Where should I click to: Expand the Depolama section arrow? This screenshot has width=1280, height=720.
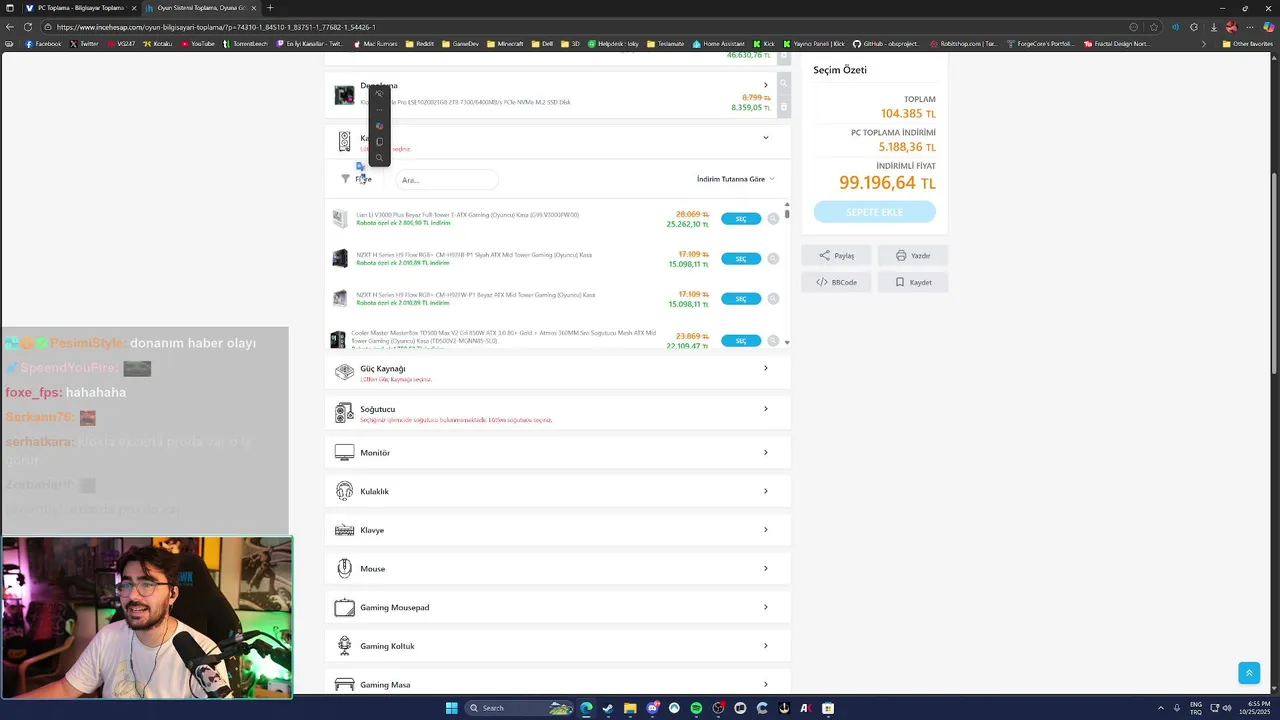coord(766,85)
